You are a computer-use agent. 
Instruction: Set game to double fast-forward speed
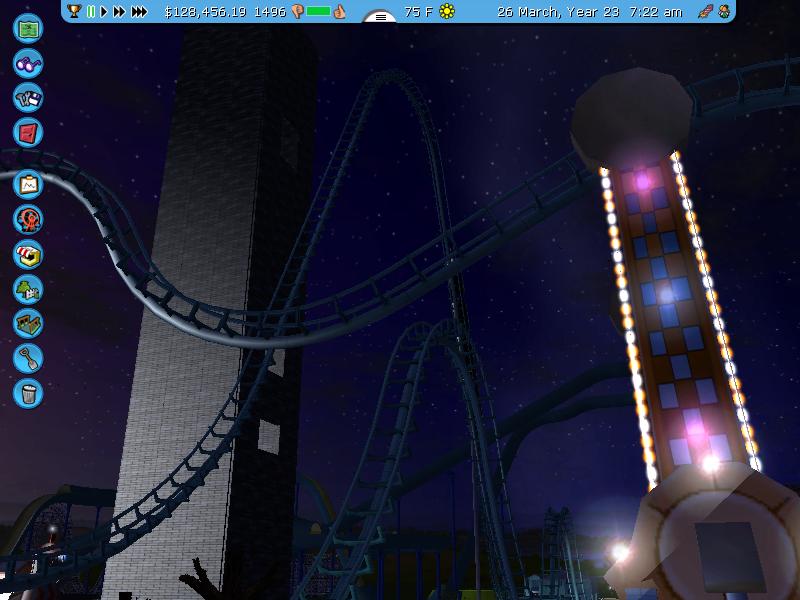tap(119, 11)
